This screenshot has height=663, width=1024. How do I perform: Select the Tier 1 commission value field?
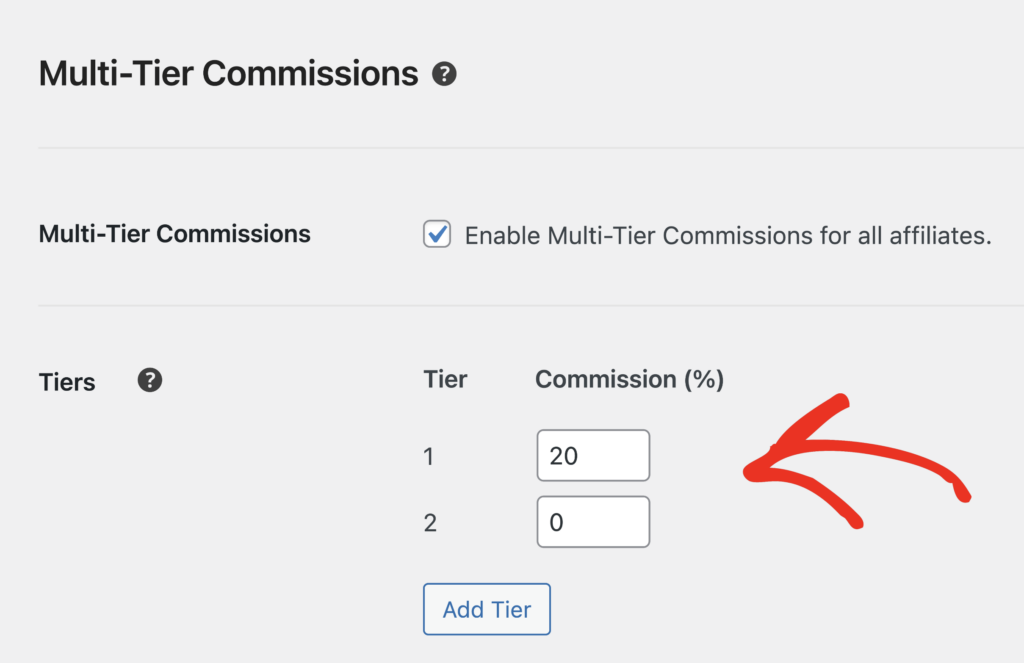pos(593,455)
